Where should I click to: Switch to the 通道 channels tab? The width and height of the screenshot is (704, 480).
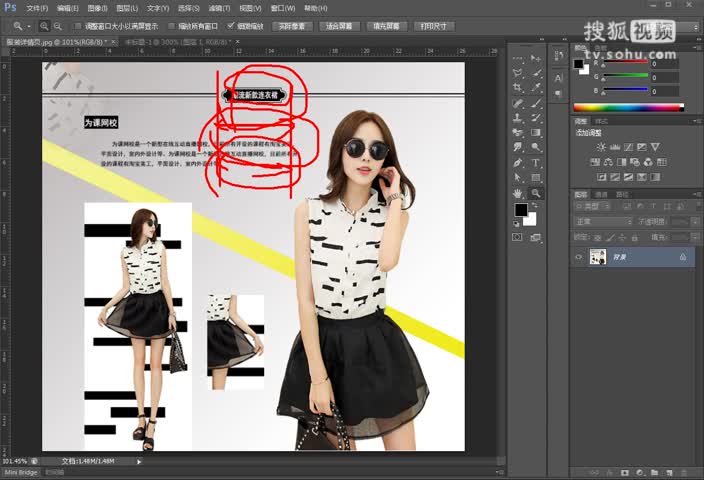pyautogui.click(x=601, y=194)
